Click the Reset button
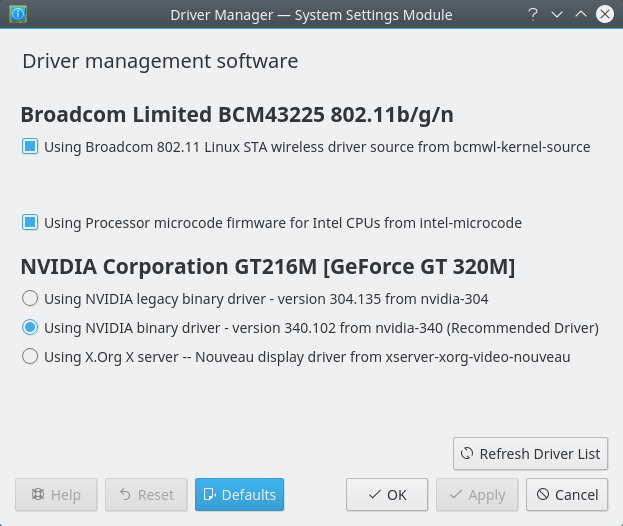Screen dimensions: 623x526 click(145, 494)
